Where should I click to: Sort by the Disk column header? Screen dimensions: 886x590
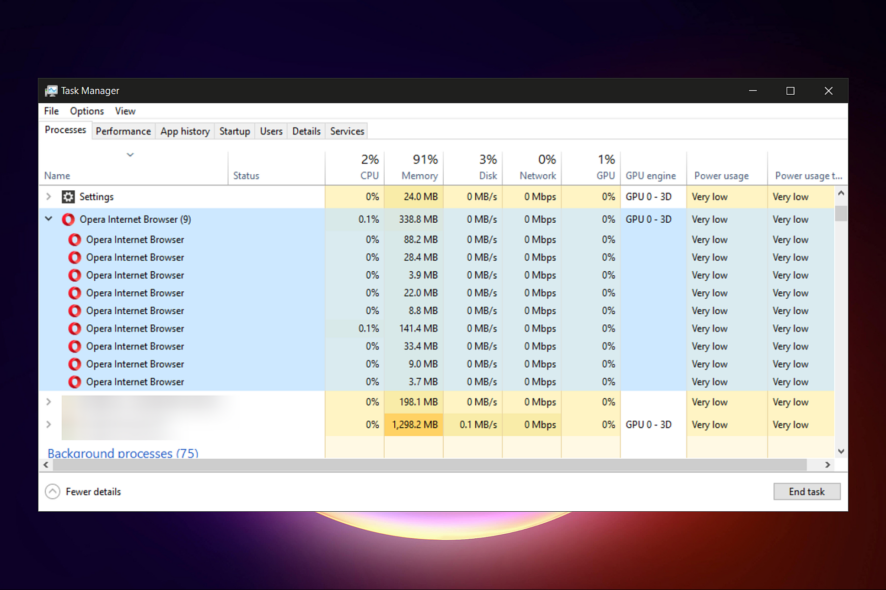[473, 168]
